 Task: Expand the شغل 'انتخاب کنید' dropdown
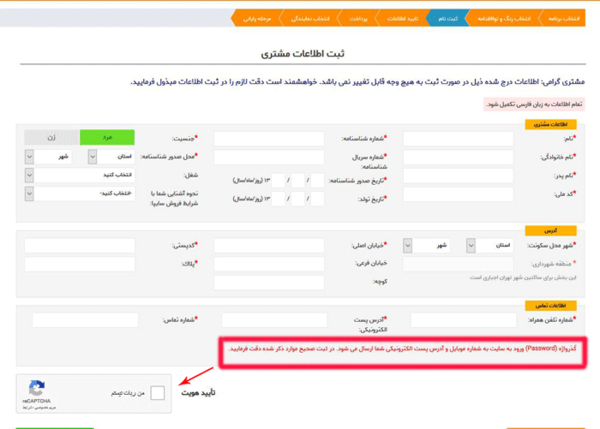click(80, 175)
